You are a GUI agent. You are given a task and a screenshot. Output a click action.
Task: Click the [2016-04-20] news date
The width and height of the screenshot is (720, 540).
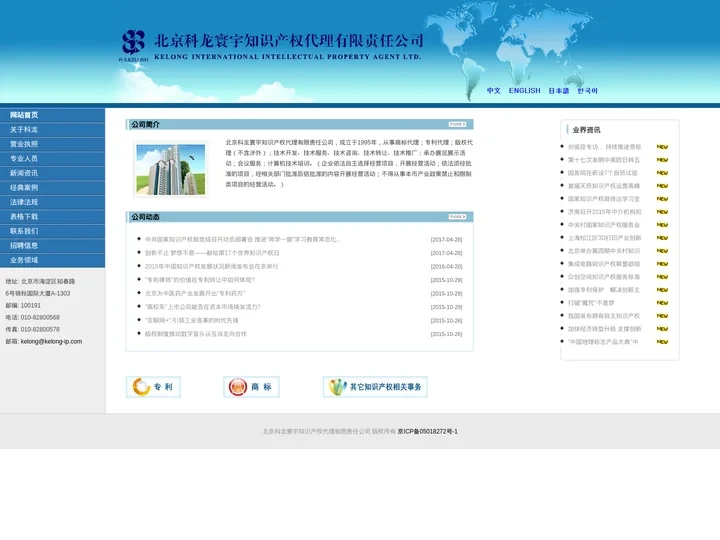(x=446, y=266)
